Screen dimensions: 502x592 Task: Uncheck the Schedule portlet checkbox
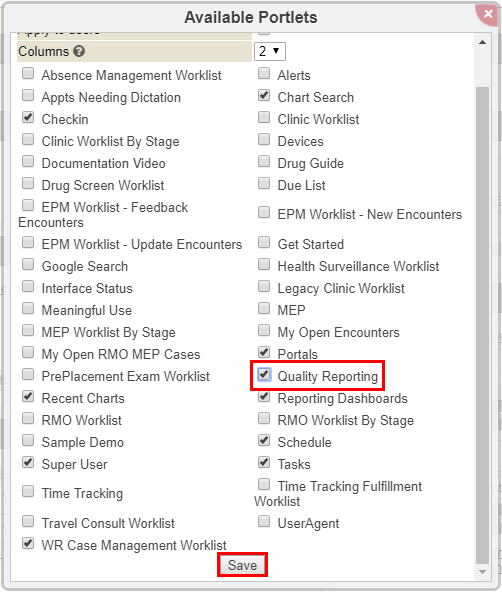tap(264, 440)
